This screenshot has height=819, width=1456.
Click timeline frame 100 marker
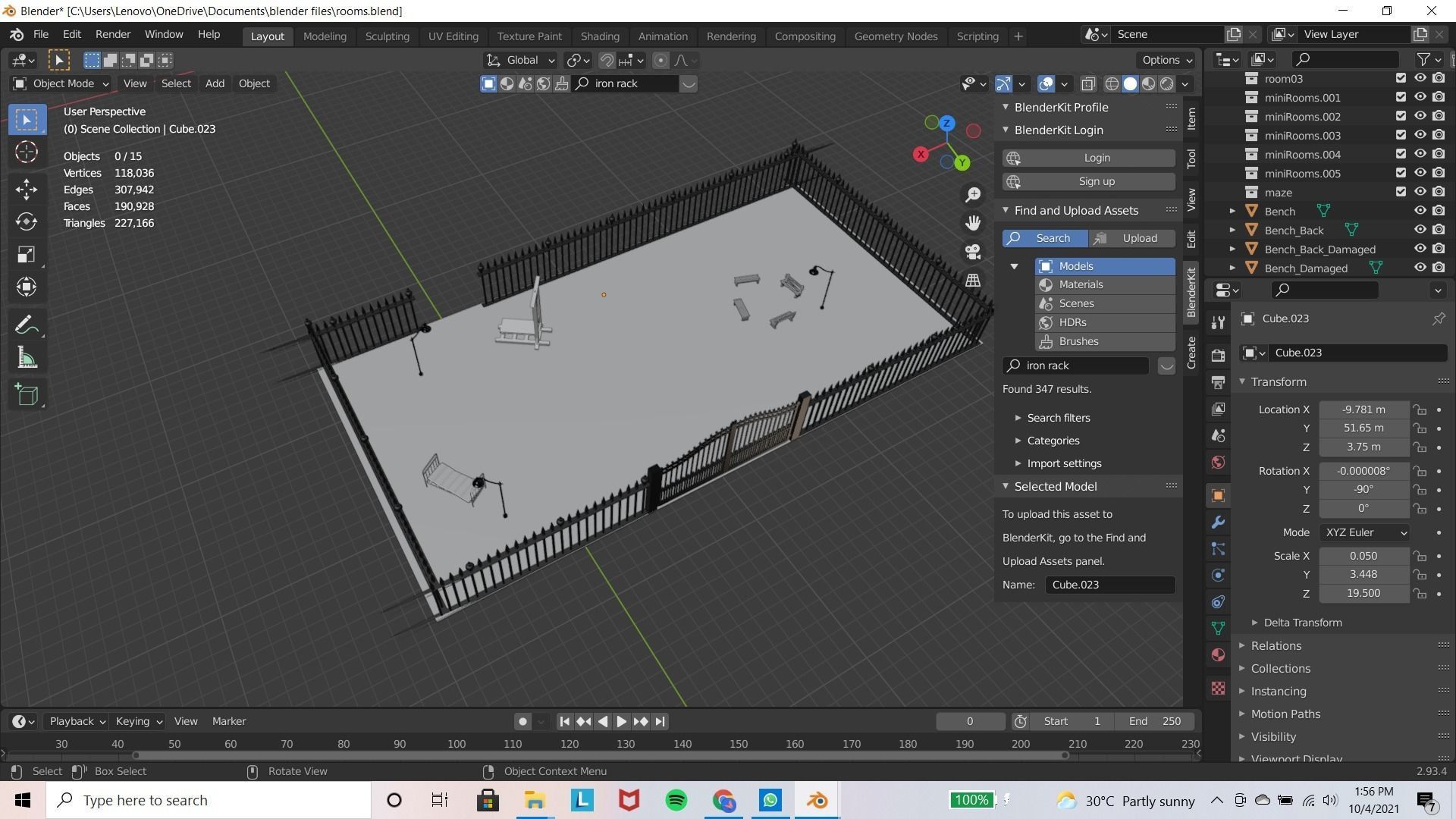pyautogui.click(x=457, y=745)
